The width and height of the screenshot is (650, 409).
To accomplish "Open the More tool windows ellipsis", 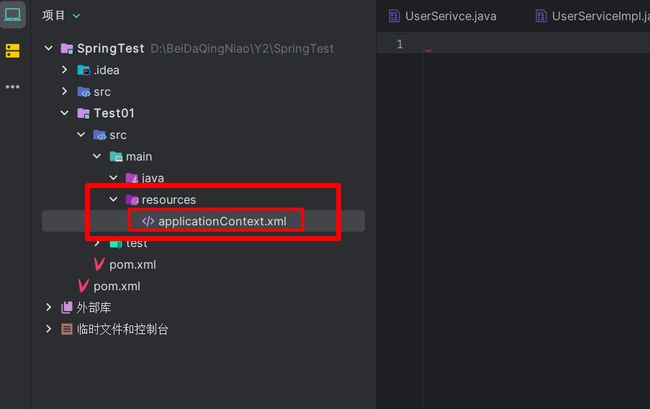I will (x=13, y=87).
